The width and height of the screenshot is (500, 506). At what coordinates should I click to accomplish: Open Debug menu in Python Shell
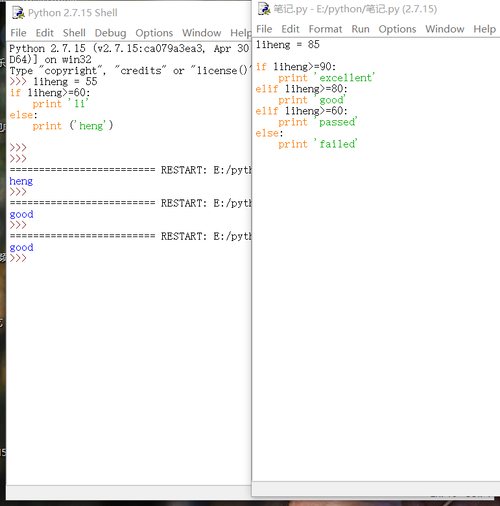pos(110,33)
